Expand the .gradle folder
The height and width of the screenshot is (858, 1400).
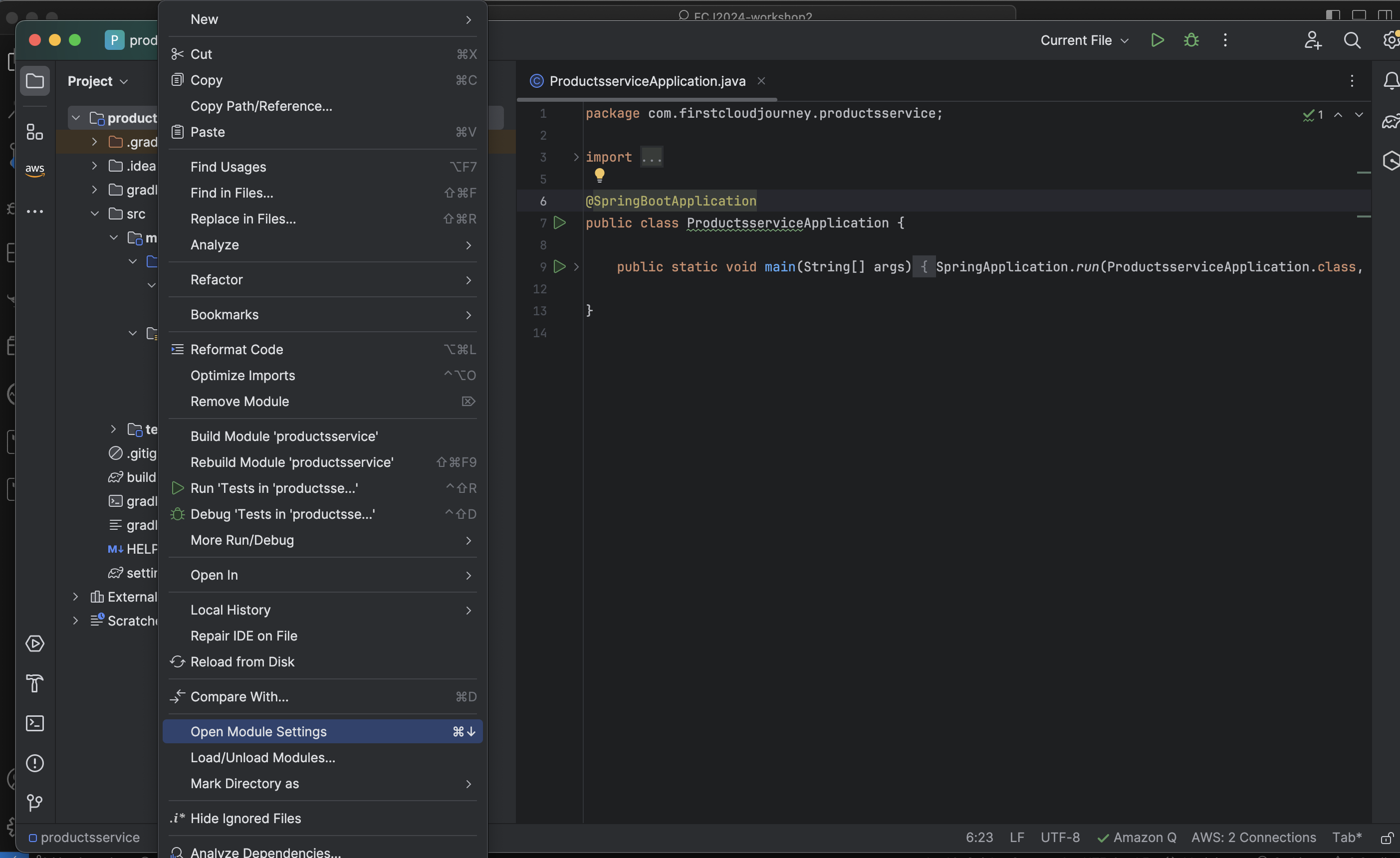point(94,142)
